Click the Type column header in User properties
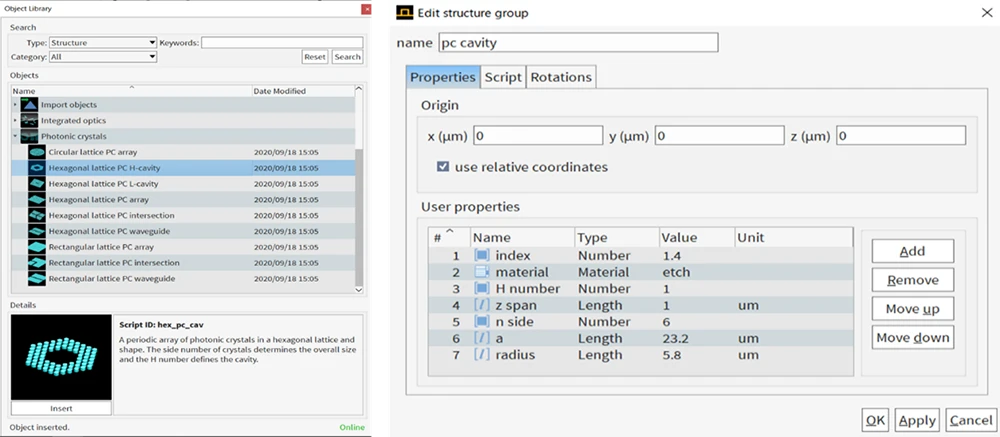This screenshot has width=1000, height=437. [617, 237]
